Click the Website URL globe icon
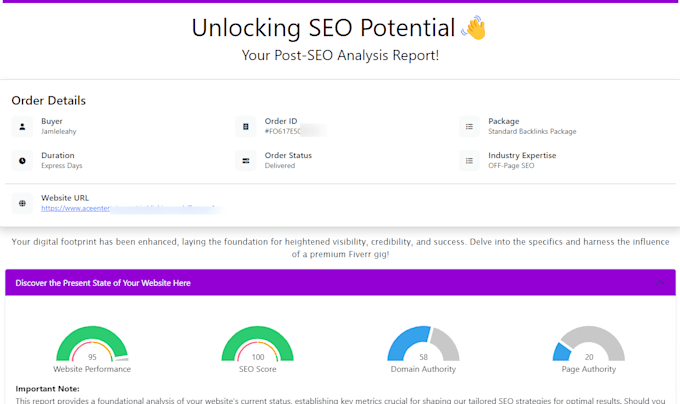680x404 pixels. click(22, 203)
